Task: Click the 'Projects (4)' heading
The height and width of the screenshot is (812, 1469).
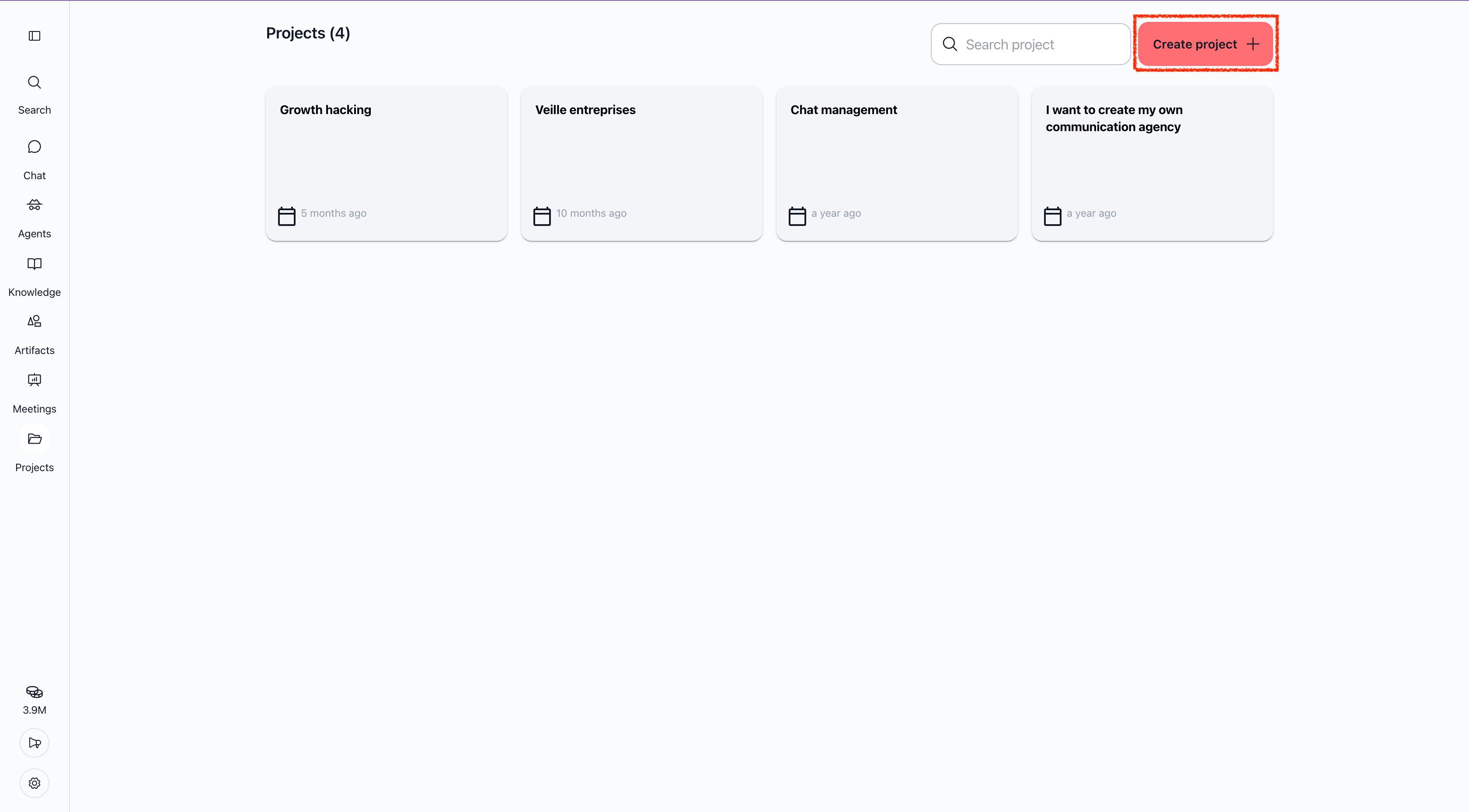Action: pos(308,33)
